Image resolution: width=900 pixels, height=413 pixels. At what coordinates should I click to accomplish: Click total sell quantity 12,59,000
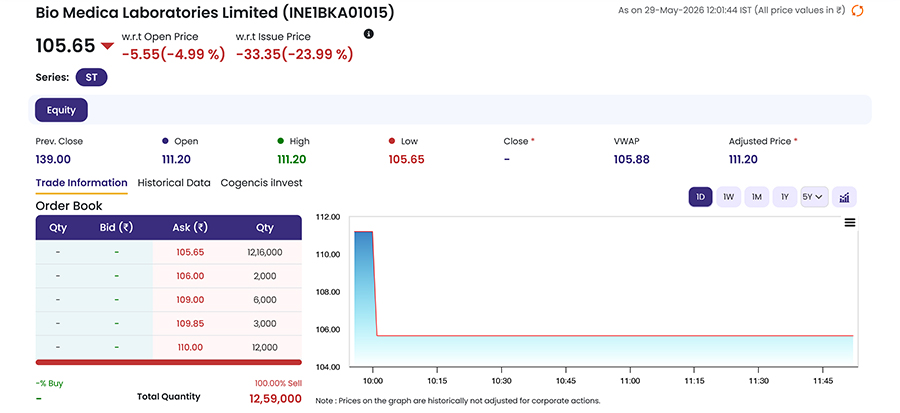click(276, 399)
